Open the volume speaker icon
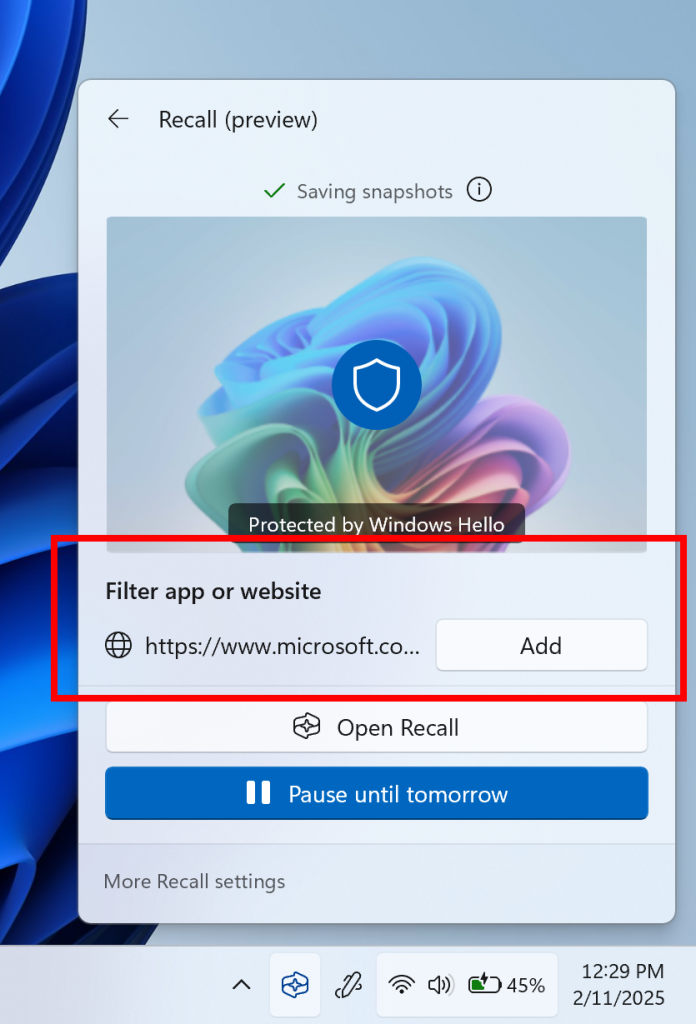Image resolution: width=696 pixels, height=1024 pixels. [439, 985]
